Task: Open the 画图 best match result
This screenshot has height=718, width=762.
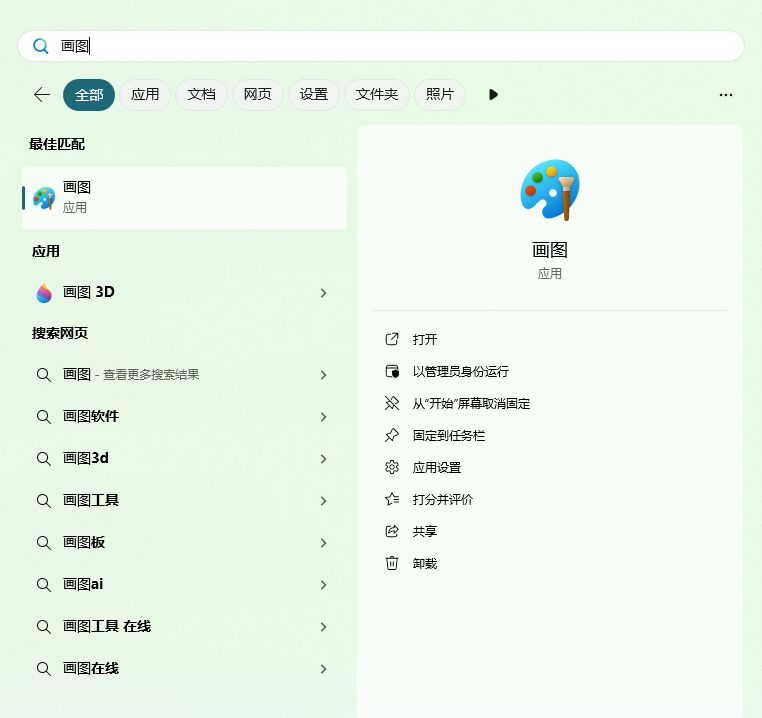Action: [x=185, y=197]
